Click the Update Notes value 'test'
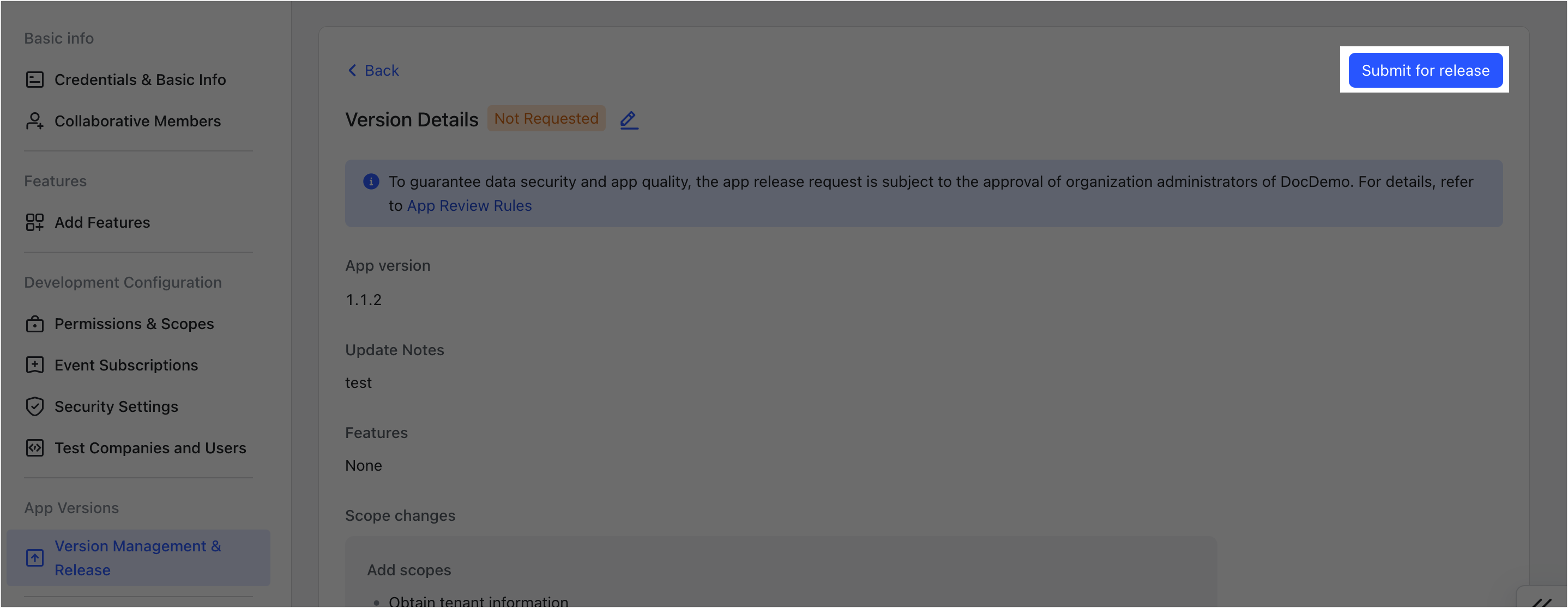The width and height of the screenshot is (1568, 608). [x=358, y=383]
